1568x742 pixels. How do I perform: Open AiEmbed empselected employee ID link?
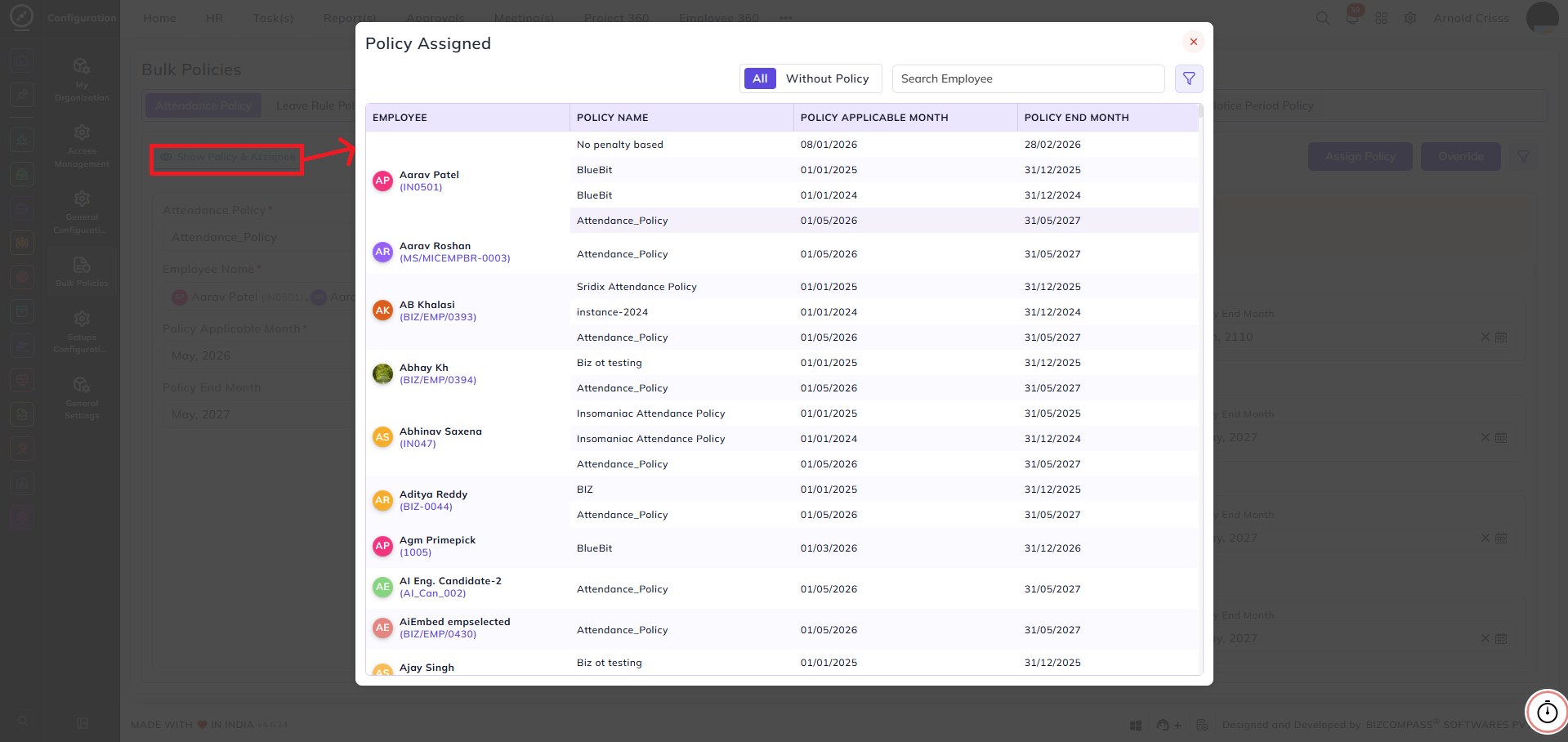(x=438, y=634)
